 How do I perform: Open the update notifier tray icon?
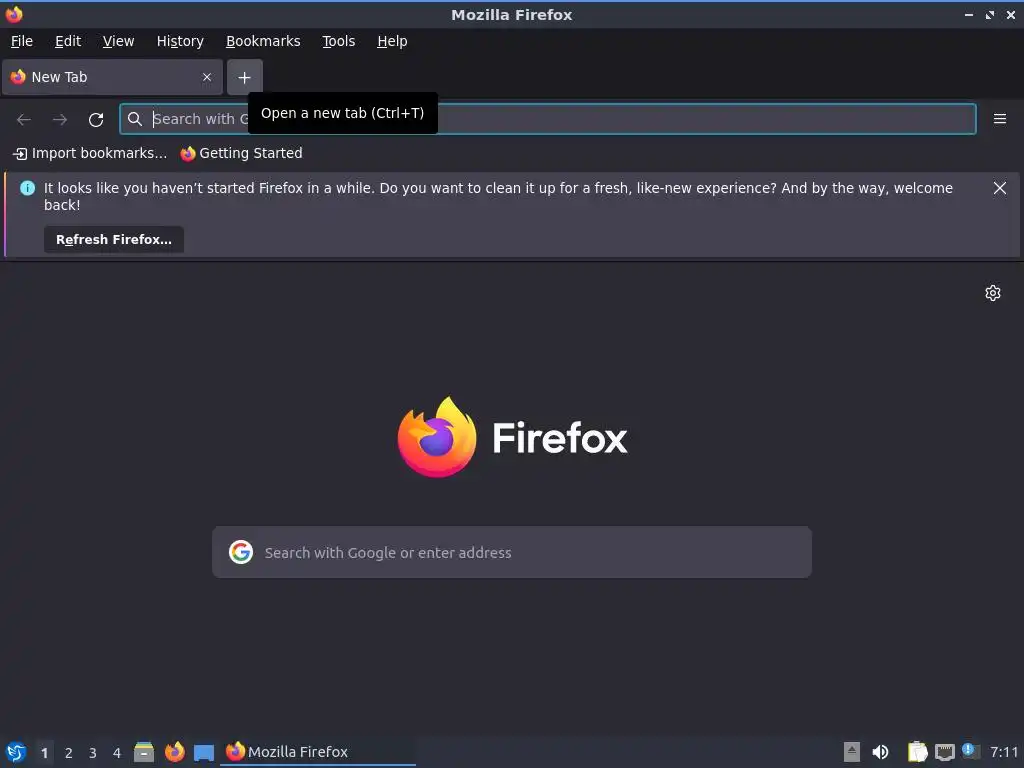pyautogui.click(x=970, y=751)
